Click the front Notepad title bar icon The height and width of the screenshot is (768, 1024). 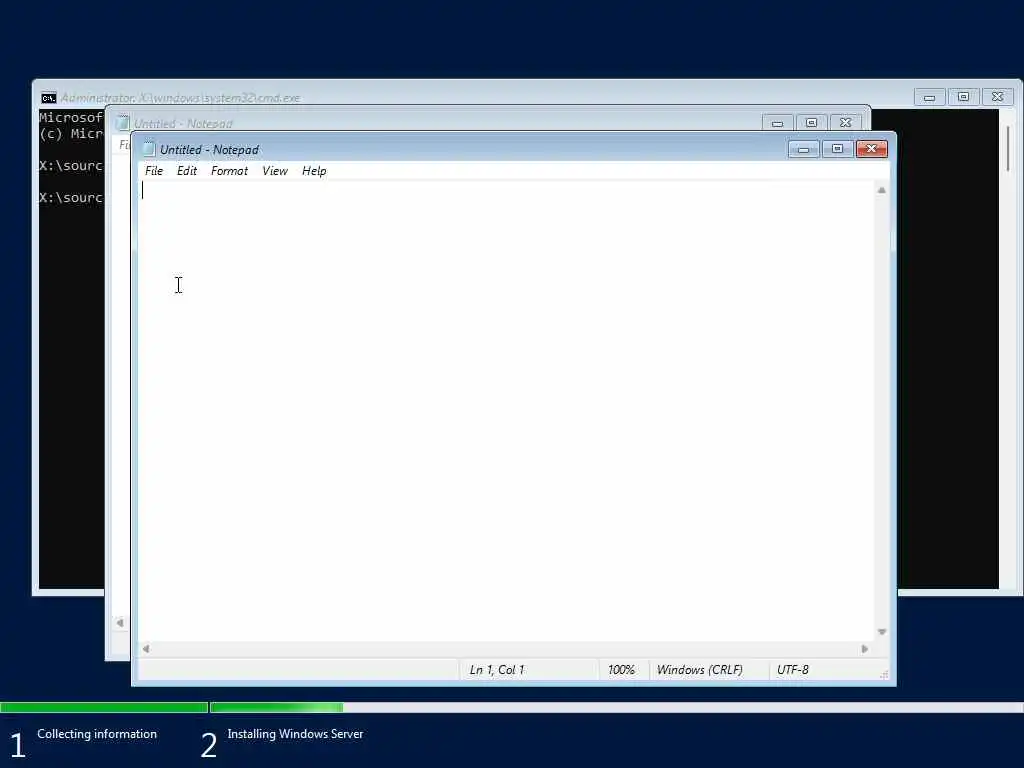coord(149,149)
